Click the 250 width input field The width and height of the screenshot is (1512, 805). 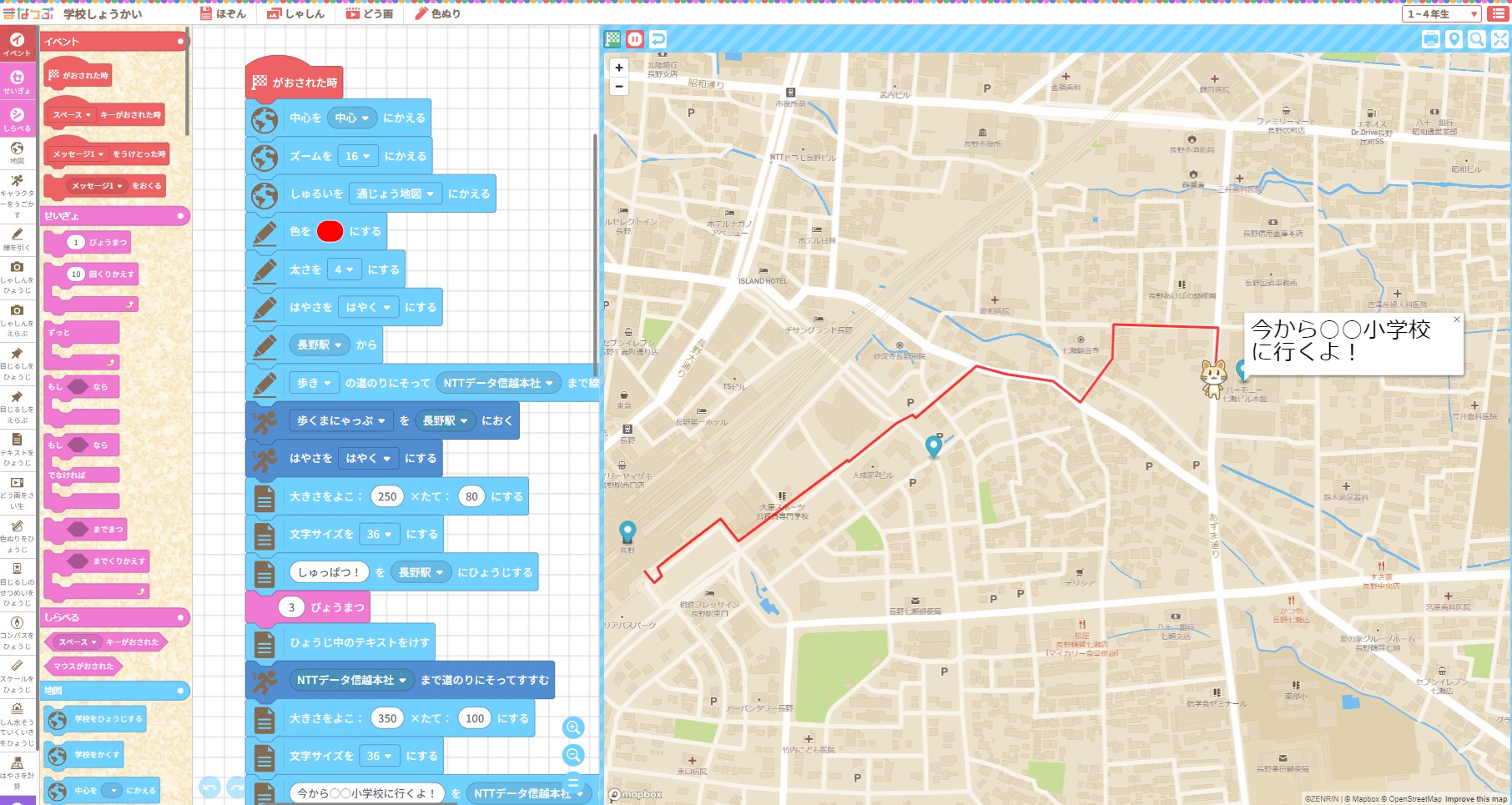point(387,496)
